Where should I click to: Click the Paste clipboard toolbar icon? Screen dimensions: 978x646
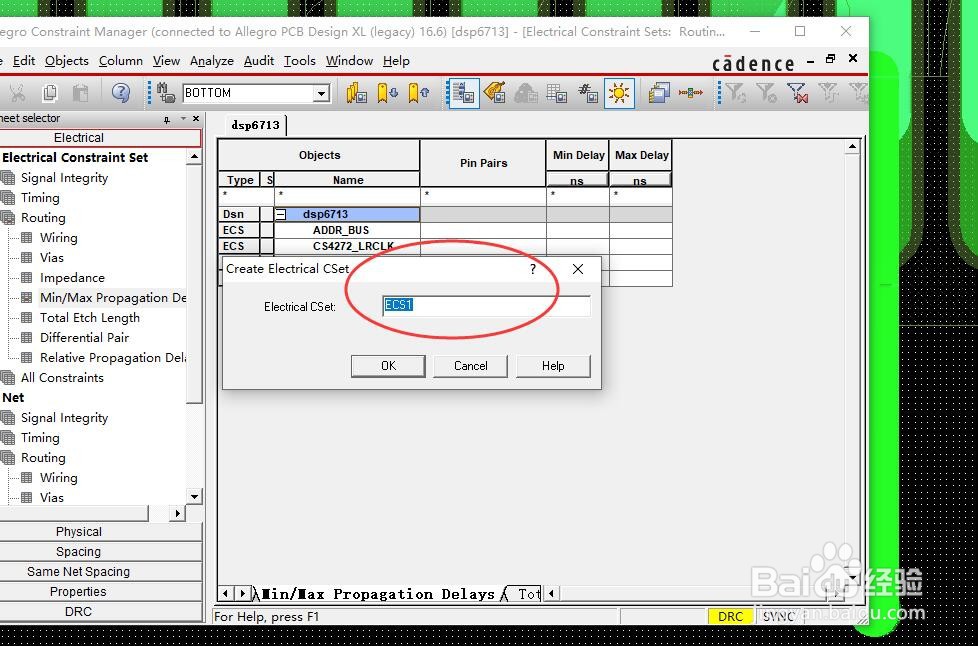click(80, 94)
